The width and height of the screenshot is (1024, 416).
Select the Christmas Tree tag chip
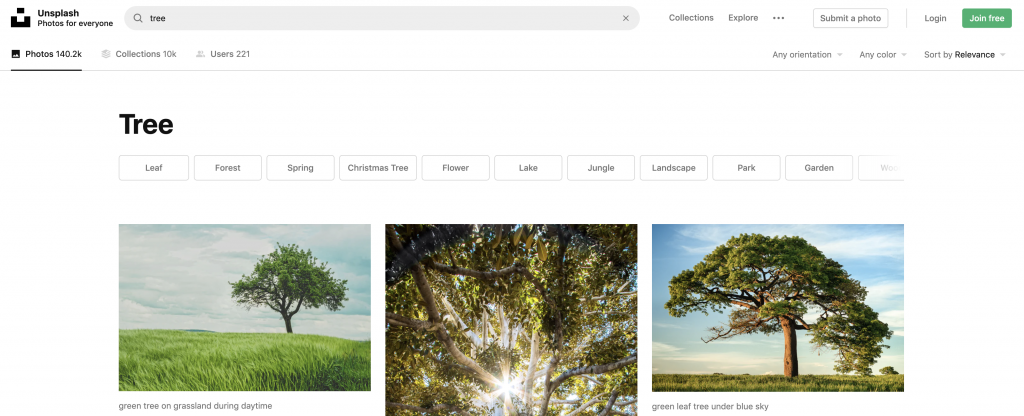point(378,168)
